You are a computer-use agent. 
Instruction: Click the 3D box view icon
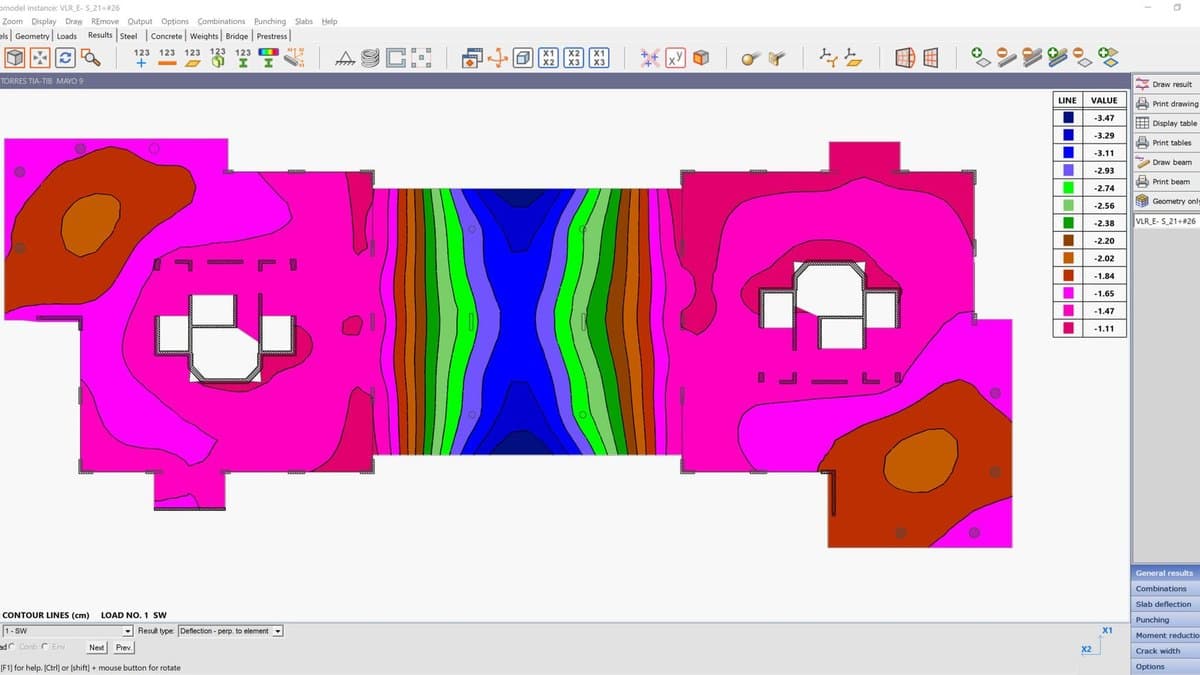click(15, 58)
